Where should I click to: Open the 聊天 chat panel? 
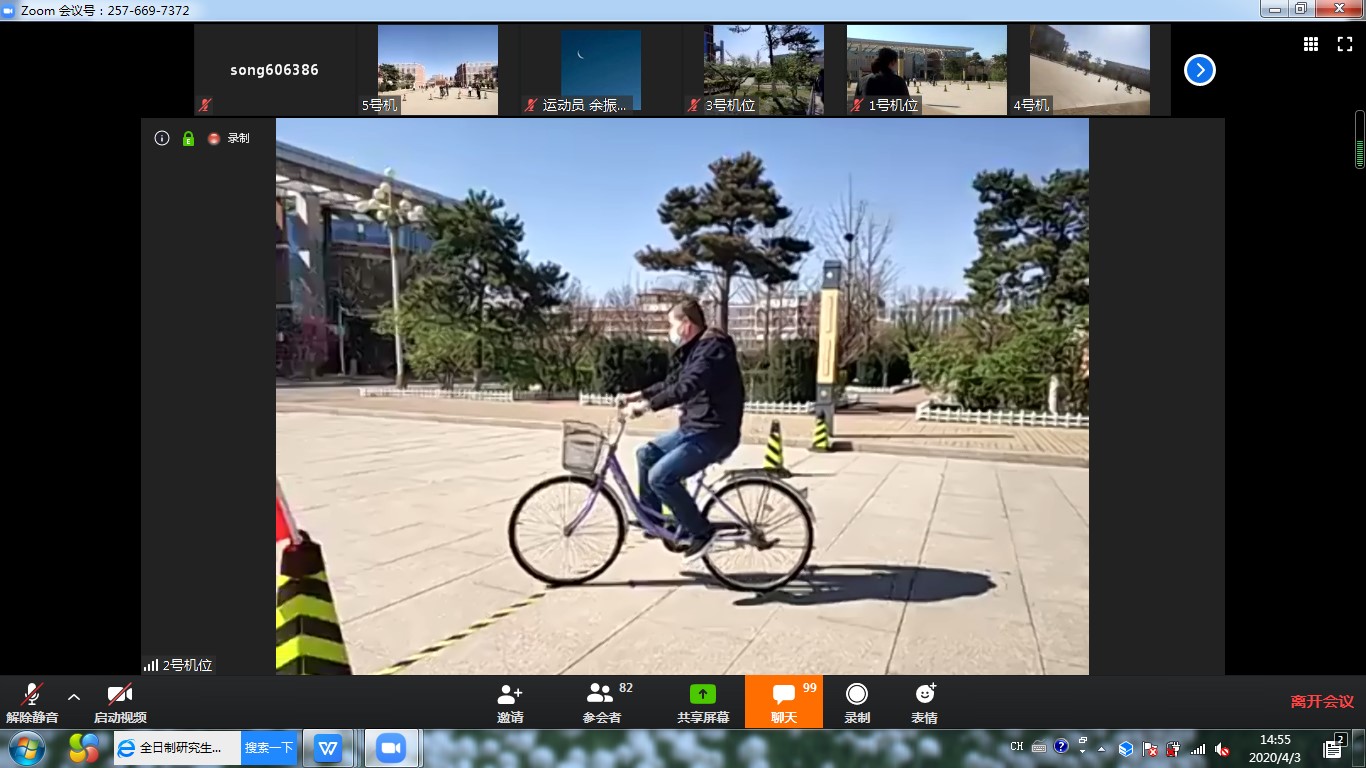point(783,695)
